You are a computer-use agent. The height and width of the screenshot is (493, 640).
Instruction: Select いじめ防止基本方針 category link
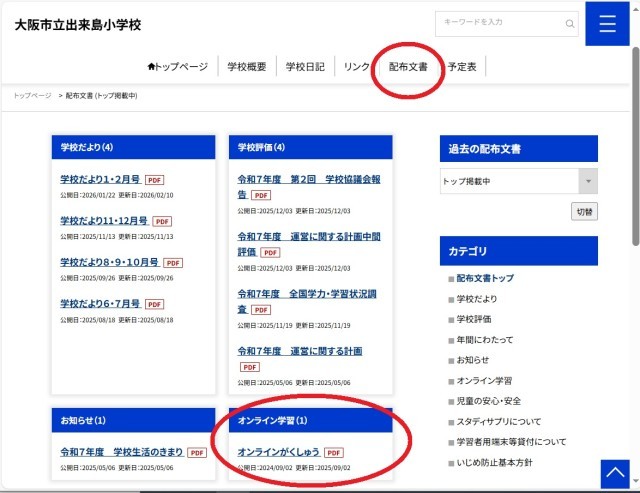494,463
